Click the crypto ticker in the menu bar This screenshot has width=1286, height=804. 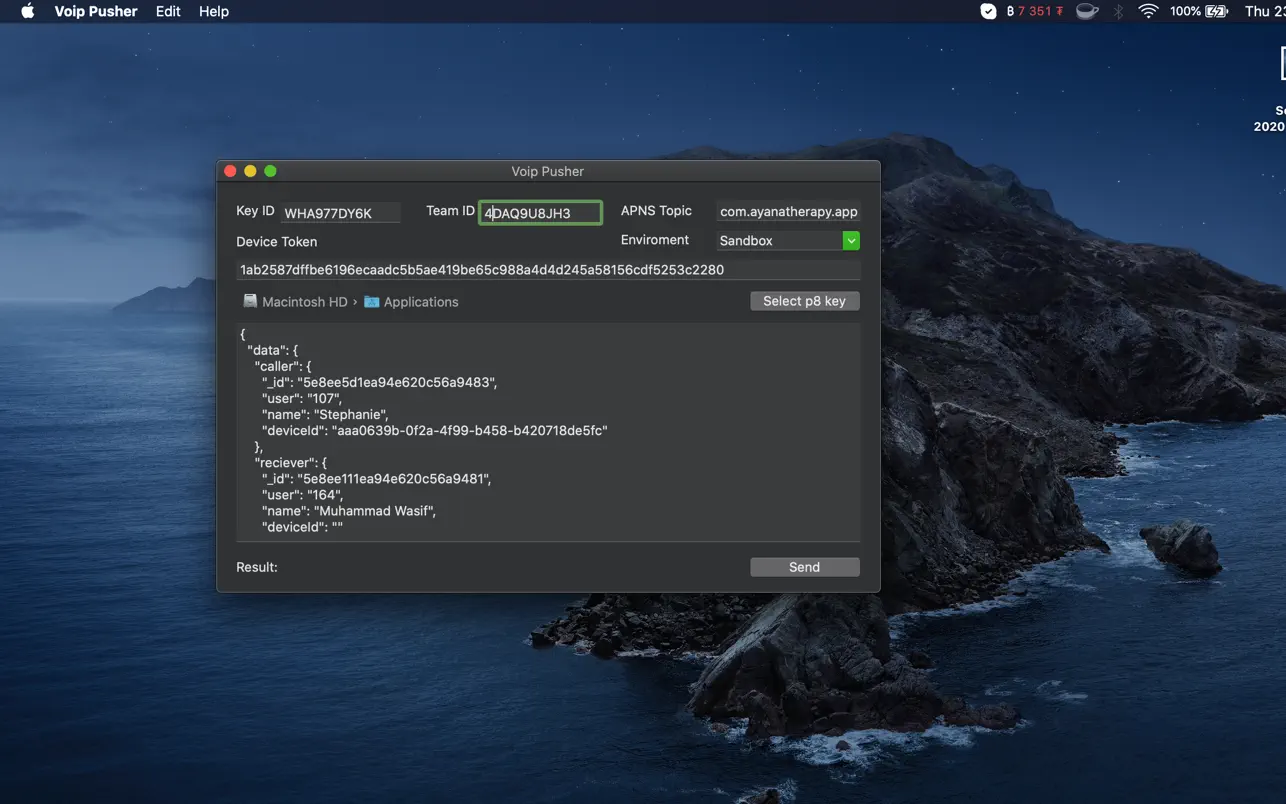[x=1033, y=11]
